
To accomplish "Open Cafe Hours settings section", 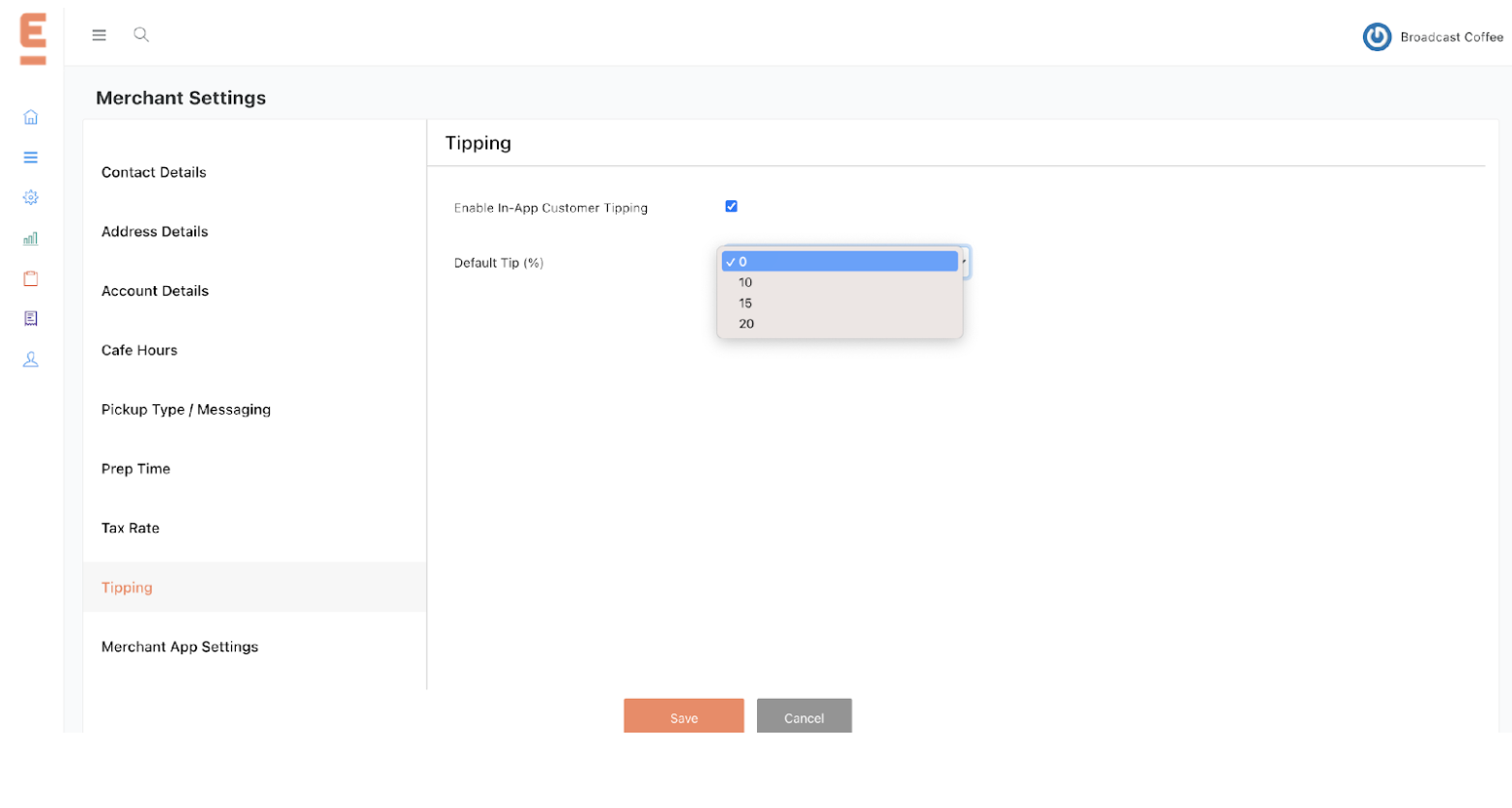I will pos(139,350).
